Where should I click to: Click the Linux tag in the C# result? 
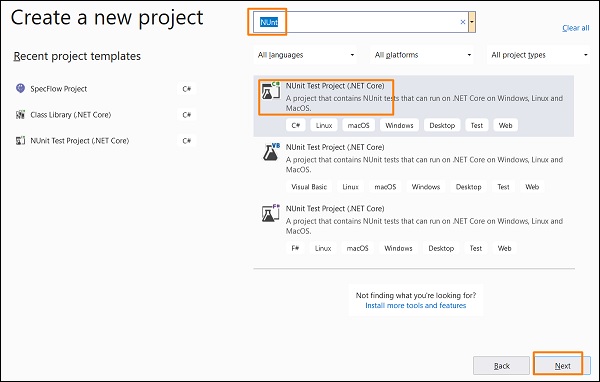tap(324, 125)
